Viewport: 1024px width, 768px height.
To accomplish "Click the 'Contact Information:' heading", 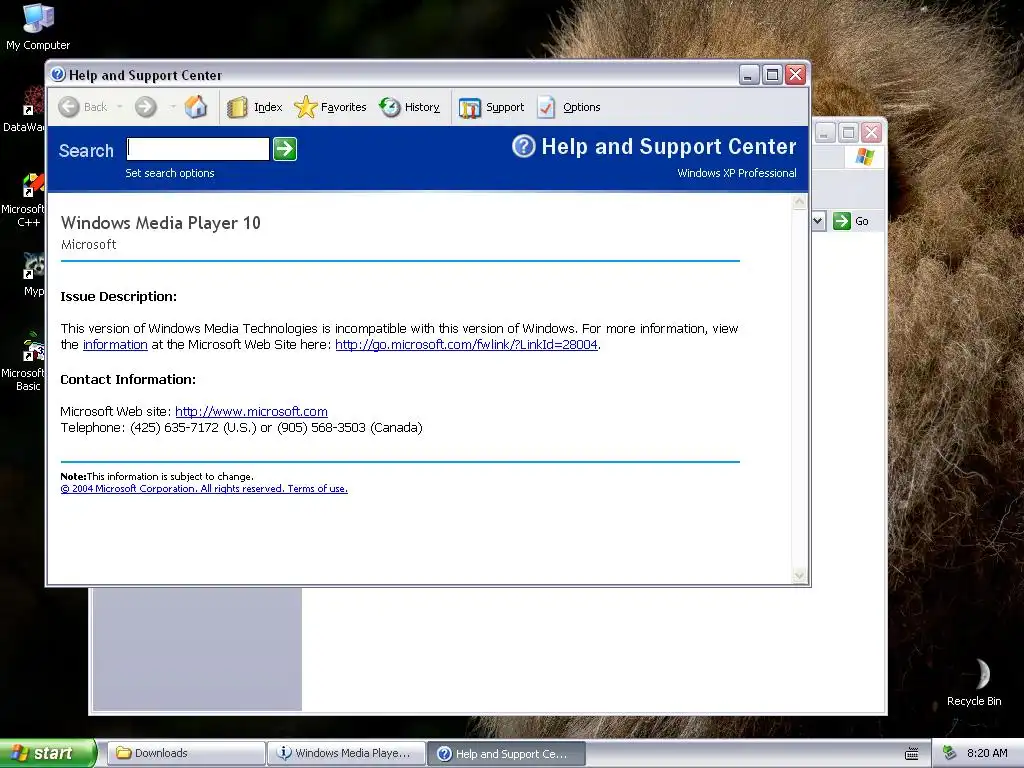I will [128, 379].
